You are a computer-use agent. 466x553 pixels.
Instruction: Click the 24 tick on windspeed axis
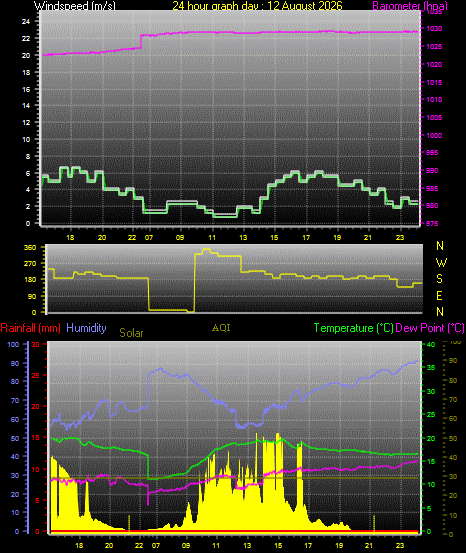[x=26, y=22]
